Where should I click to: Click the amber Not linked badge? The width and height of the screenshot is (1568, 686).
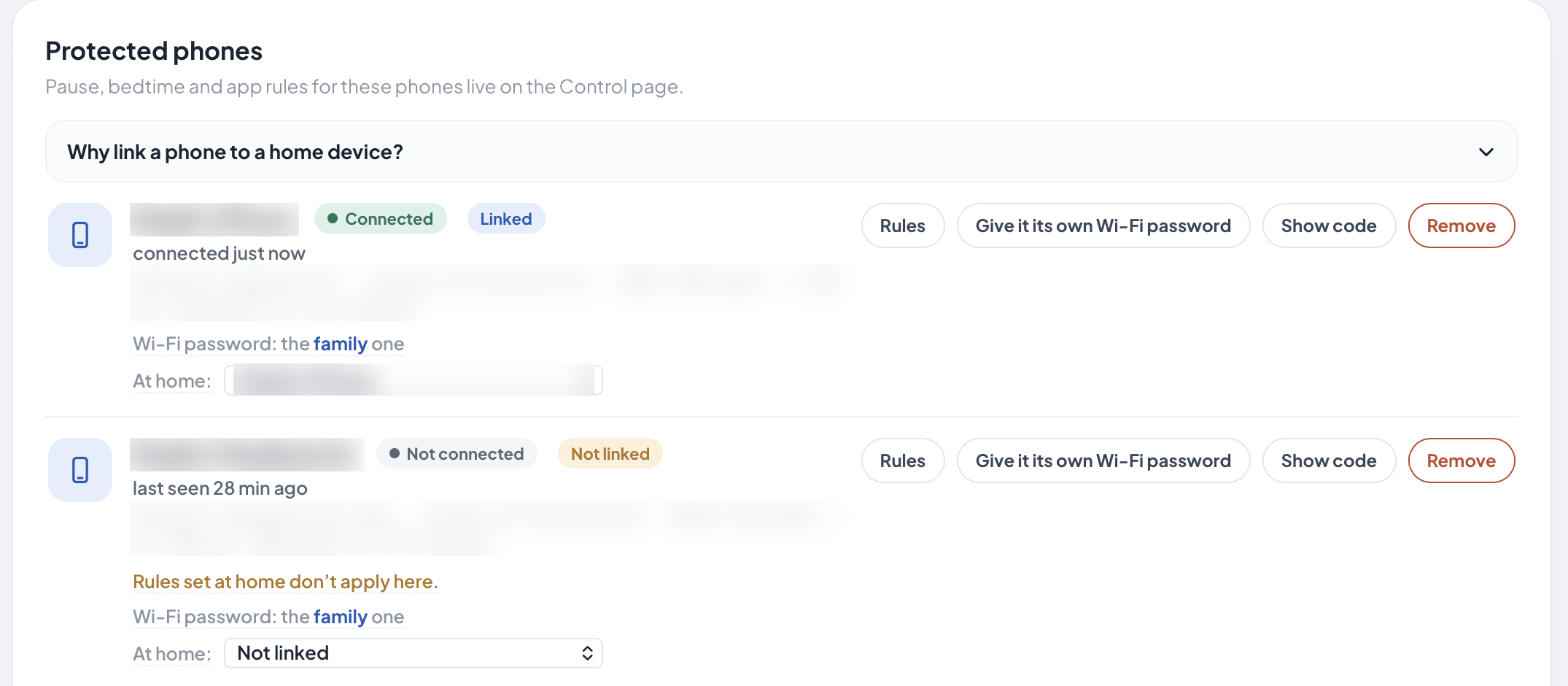tap(610, 454)
